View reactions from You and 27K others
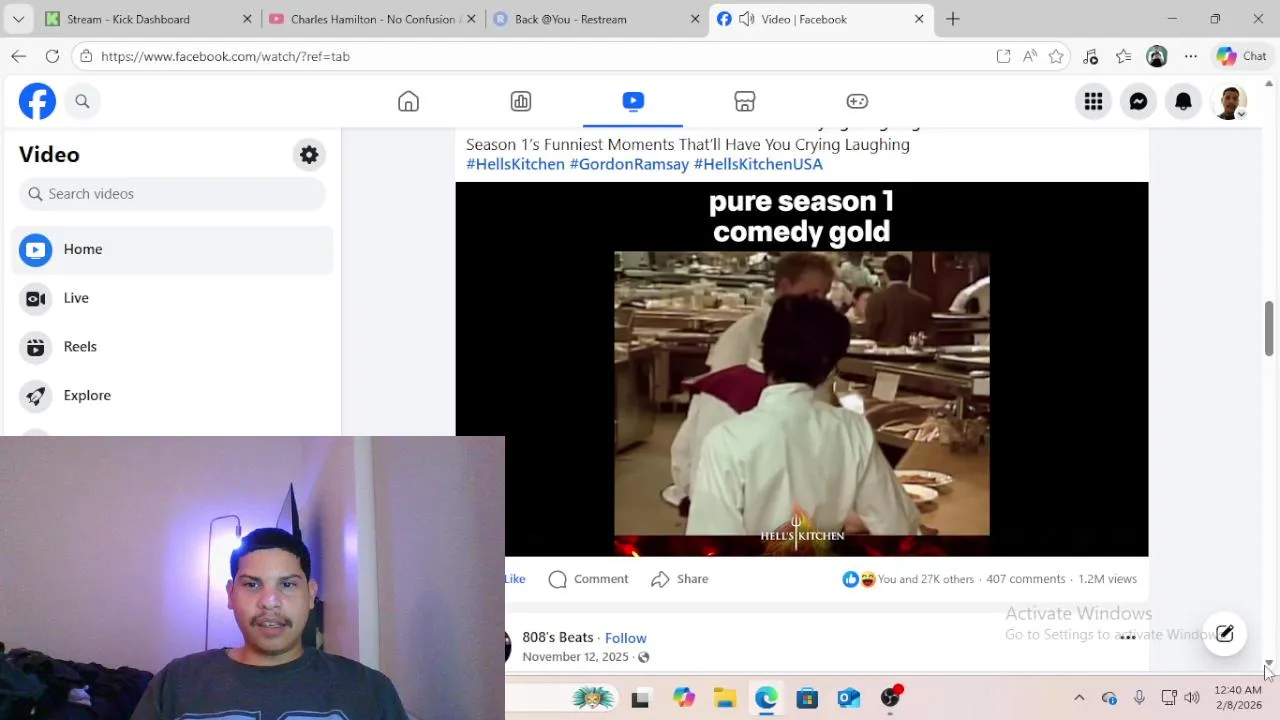The height and width of the screenshot is (720, 1280). coord(907,579)
